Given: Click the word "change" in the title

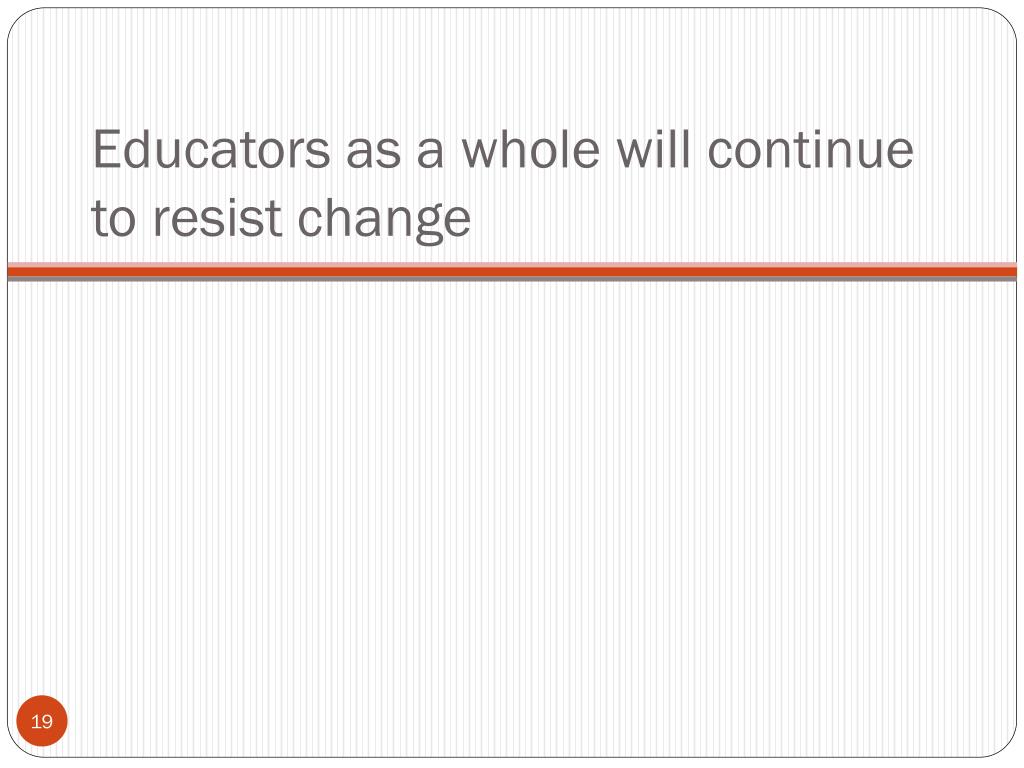Looking at the screenshot, I should coord(383,220).
